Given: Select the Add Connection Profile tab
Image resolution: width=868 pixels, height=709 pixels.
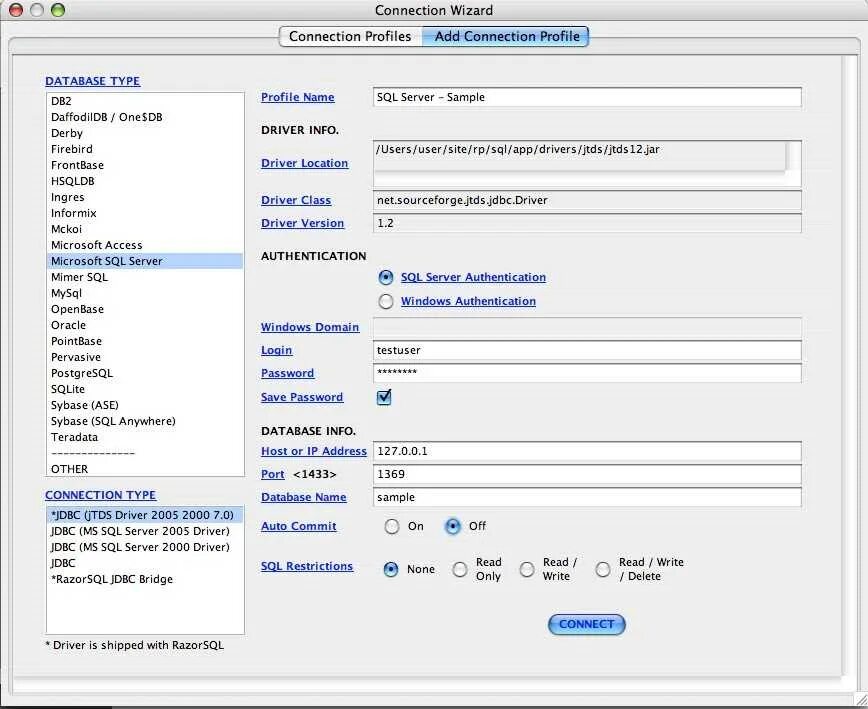Looking at the screenshot, I should [507, 37].
